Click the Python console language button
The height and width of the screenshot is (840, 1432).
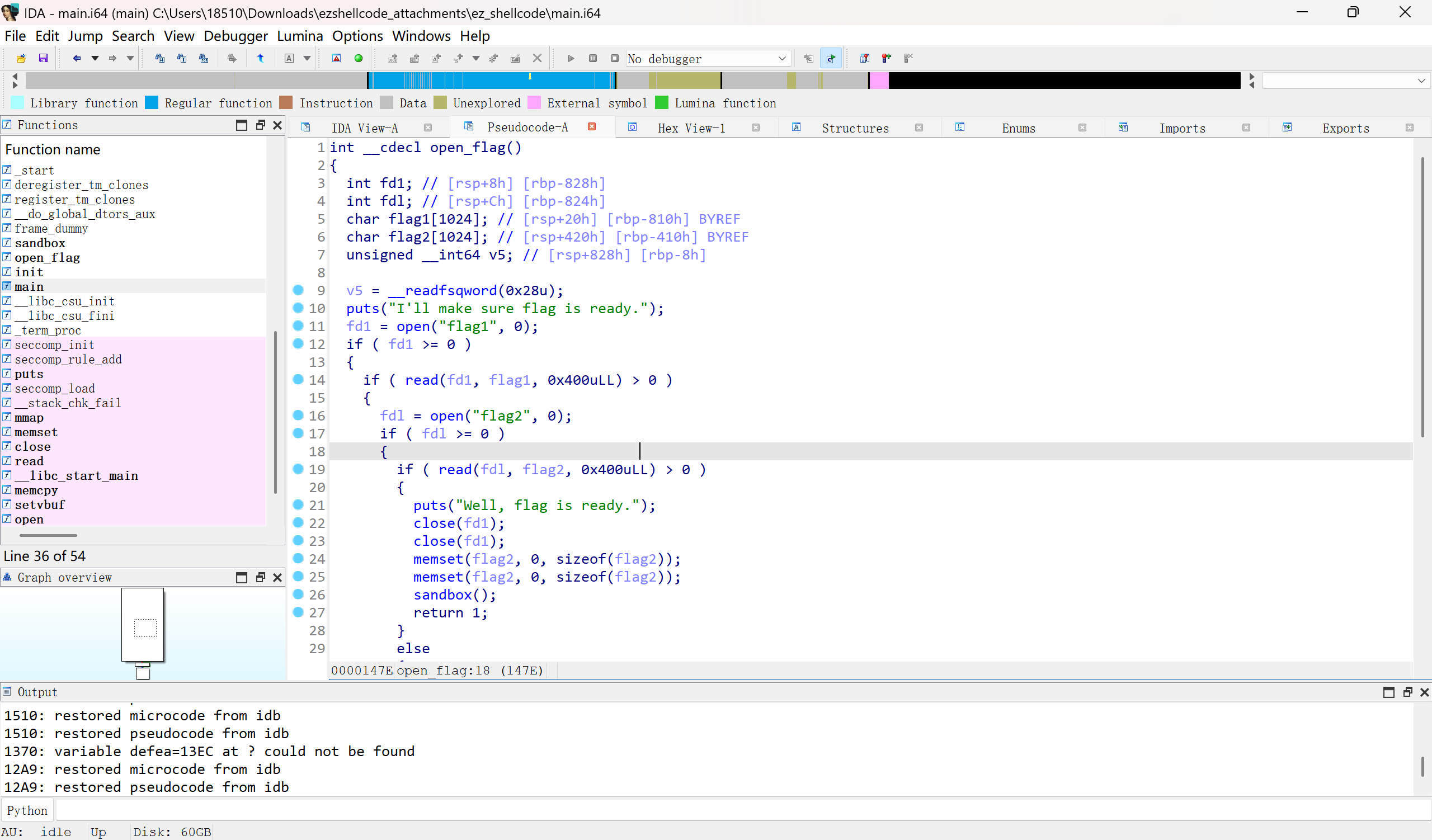[27, 810]
